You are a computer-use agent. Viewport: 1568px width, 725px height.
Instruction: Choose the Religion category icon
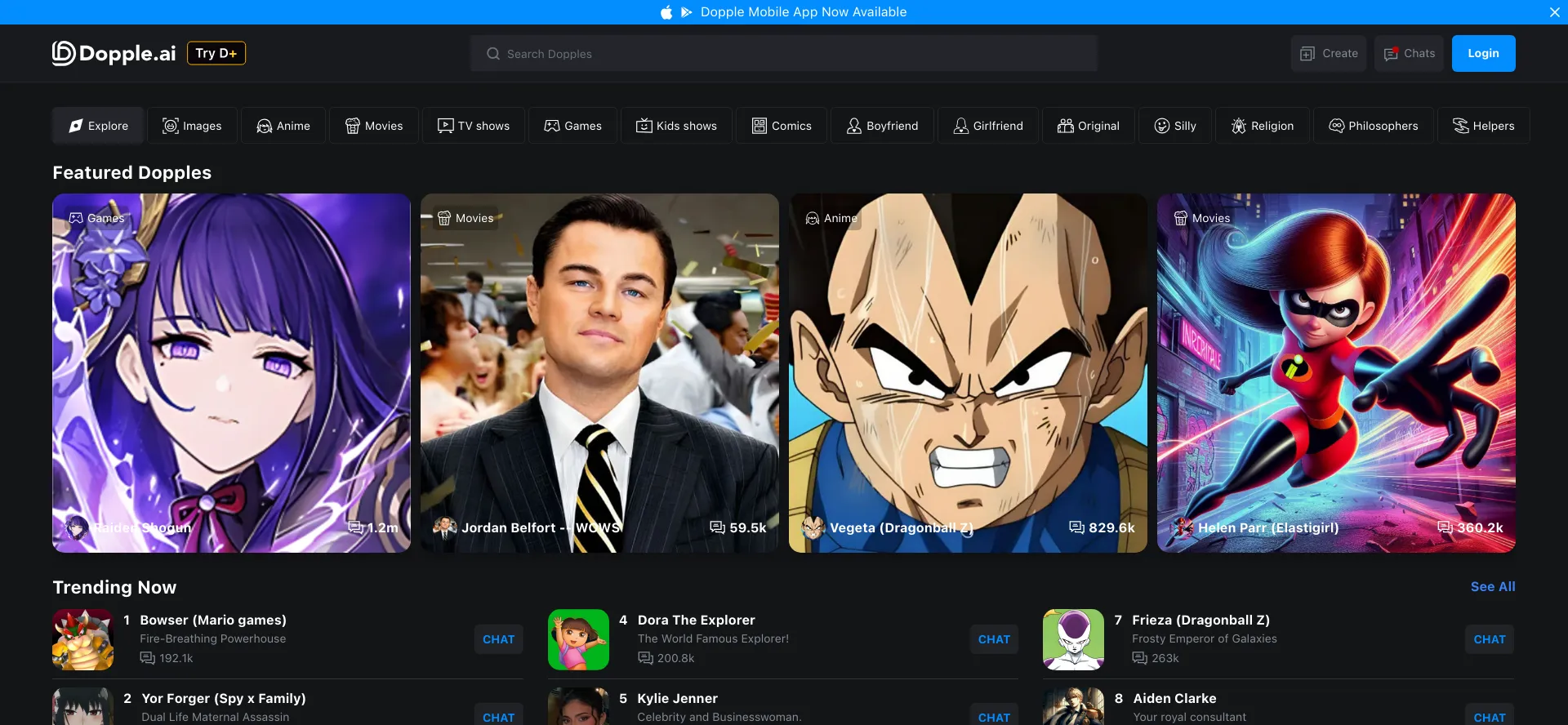(1239, 126)
